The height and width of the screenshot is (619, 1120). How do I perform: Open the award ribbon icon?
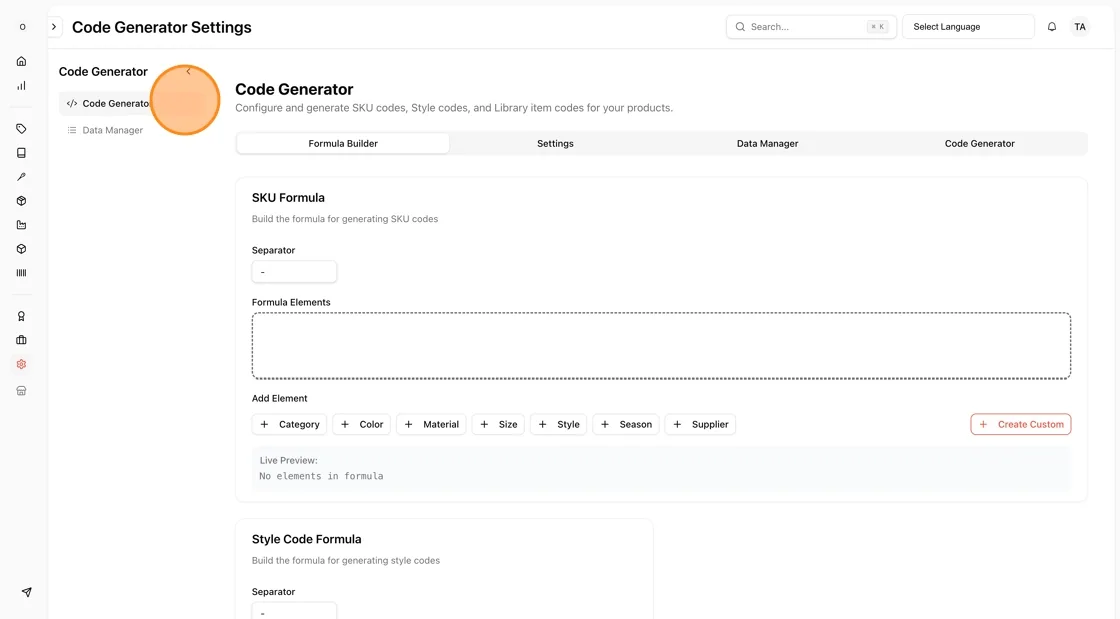coord(21,316)
